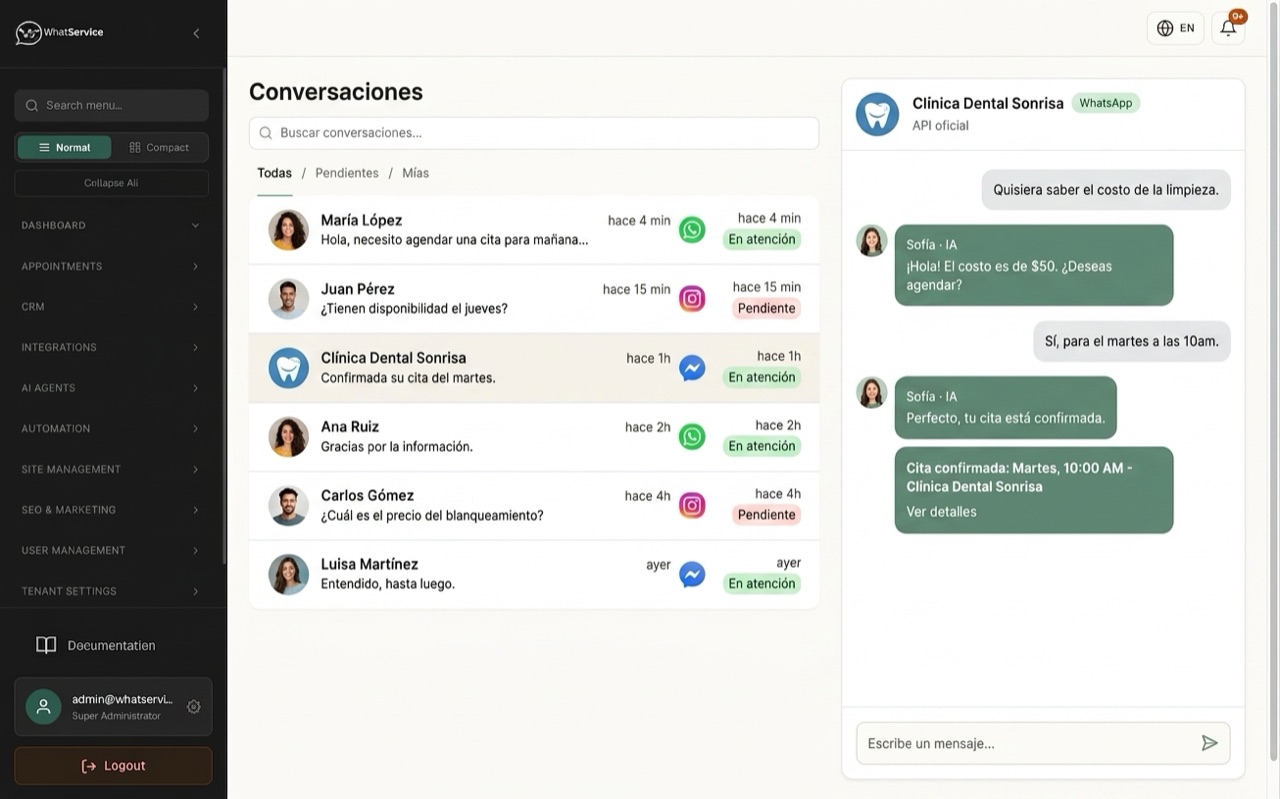Expand the AI AGENTS menu section
The image size is (1280, 799).
click(x=111, y=387)
